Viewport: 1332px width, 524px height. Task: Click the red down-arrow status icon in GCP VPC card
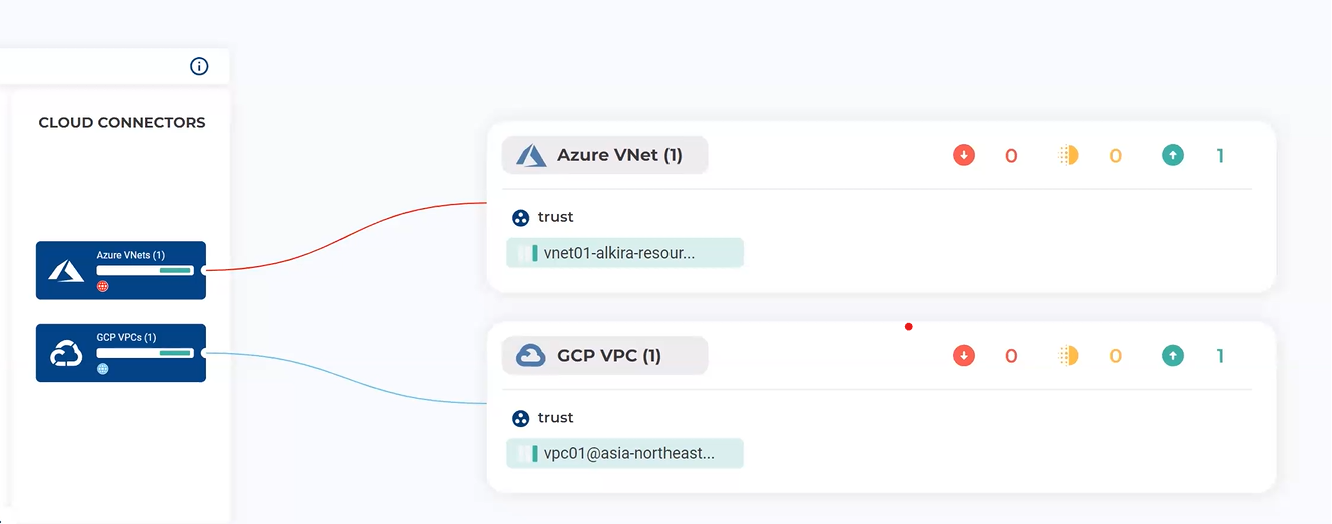(x=964, y=355)
